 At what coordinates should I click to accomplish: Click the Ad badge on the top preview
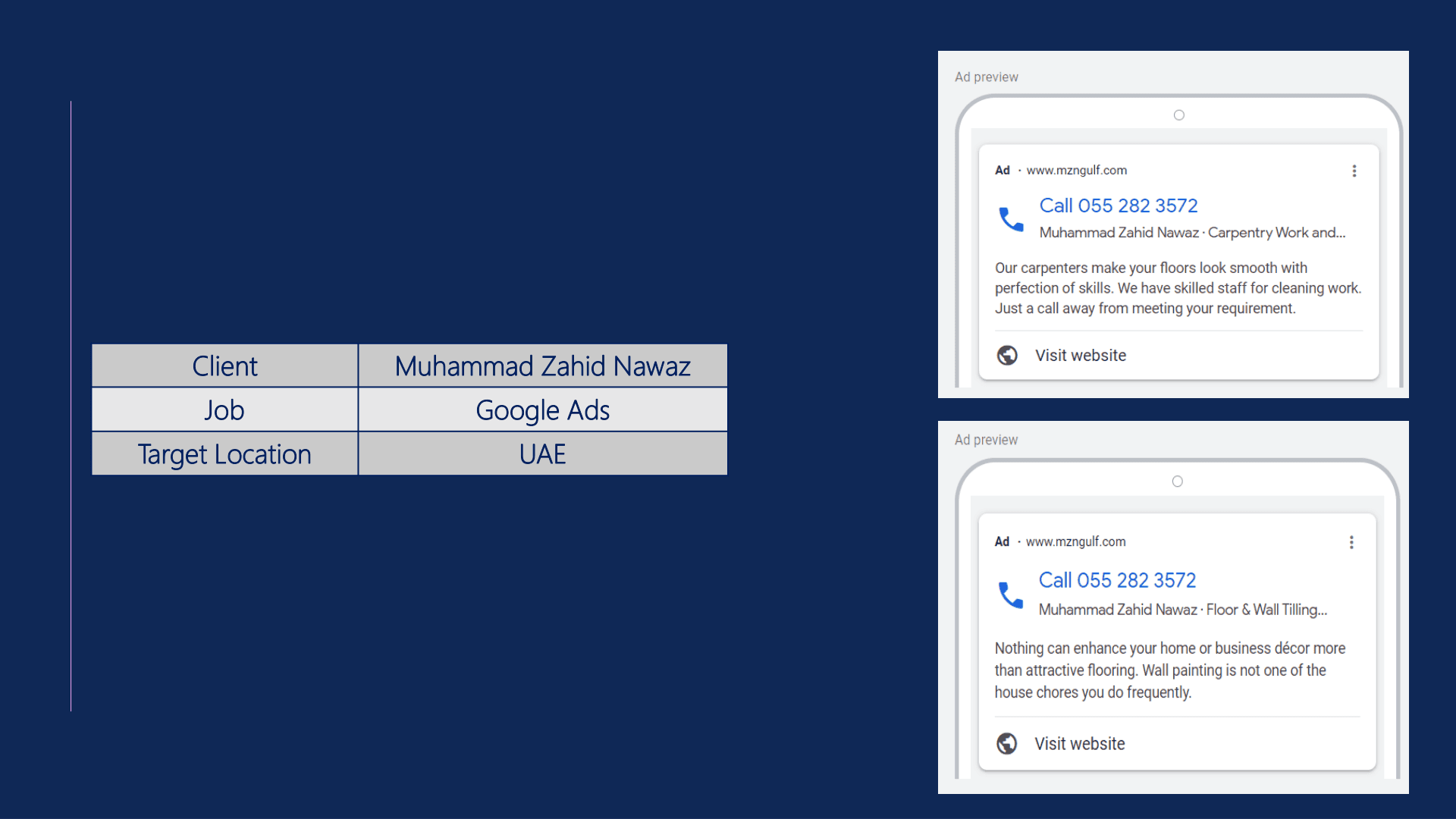point(1002,170)
